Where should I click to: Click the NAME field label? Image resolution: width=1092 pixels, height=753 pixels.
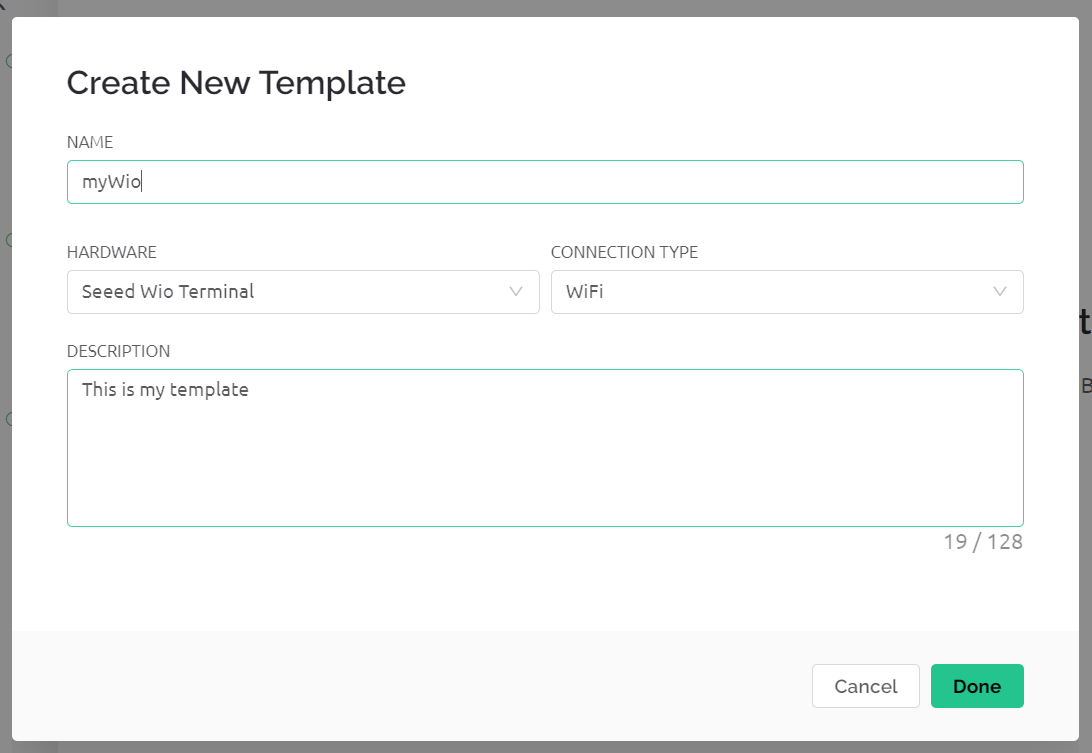90,142
